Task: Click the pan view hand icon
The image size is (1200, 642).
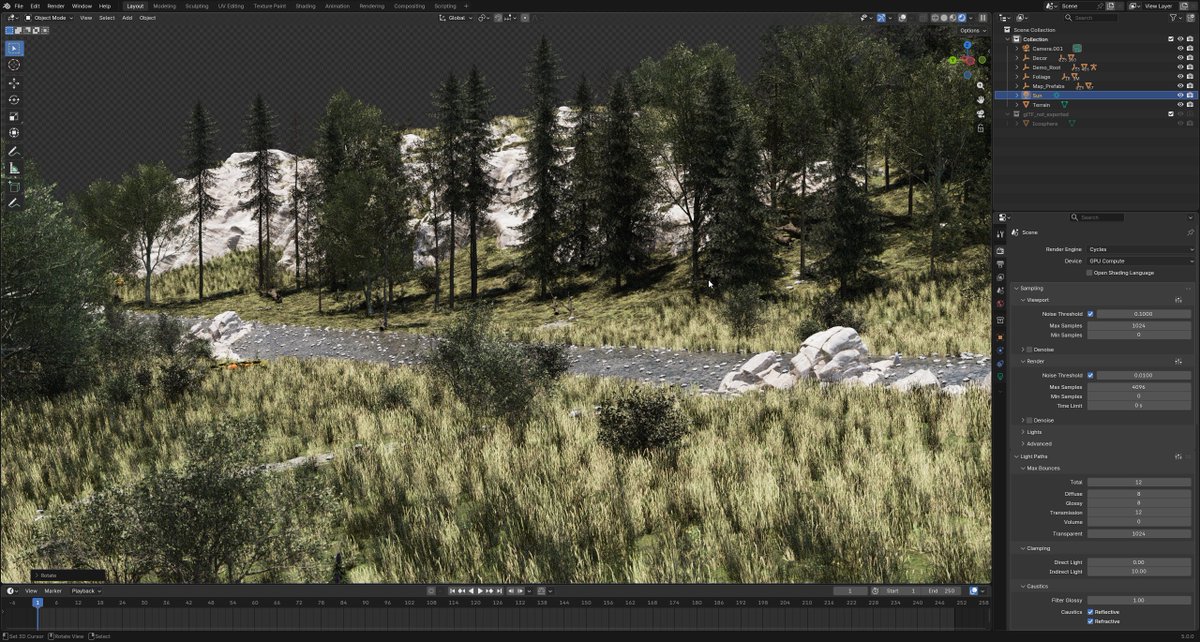Action: (981, 100)
